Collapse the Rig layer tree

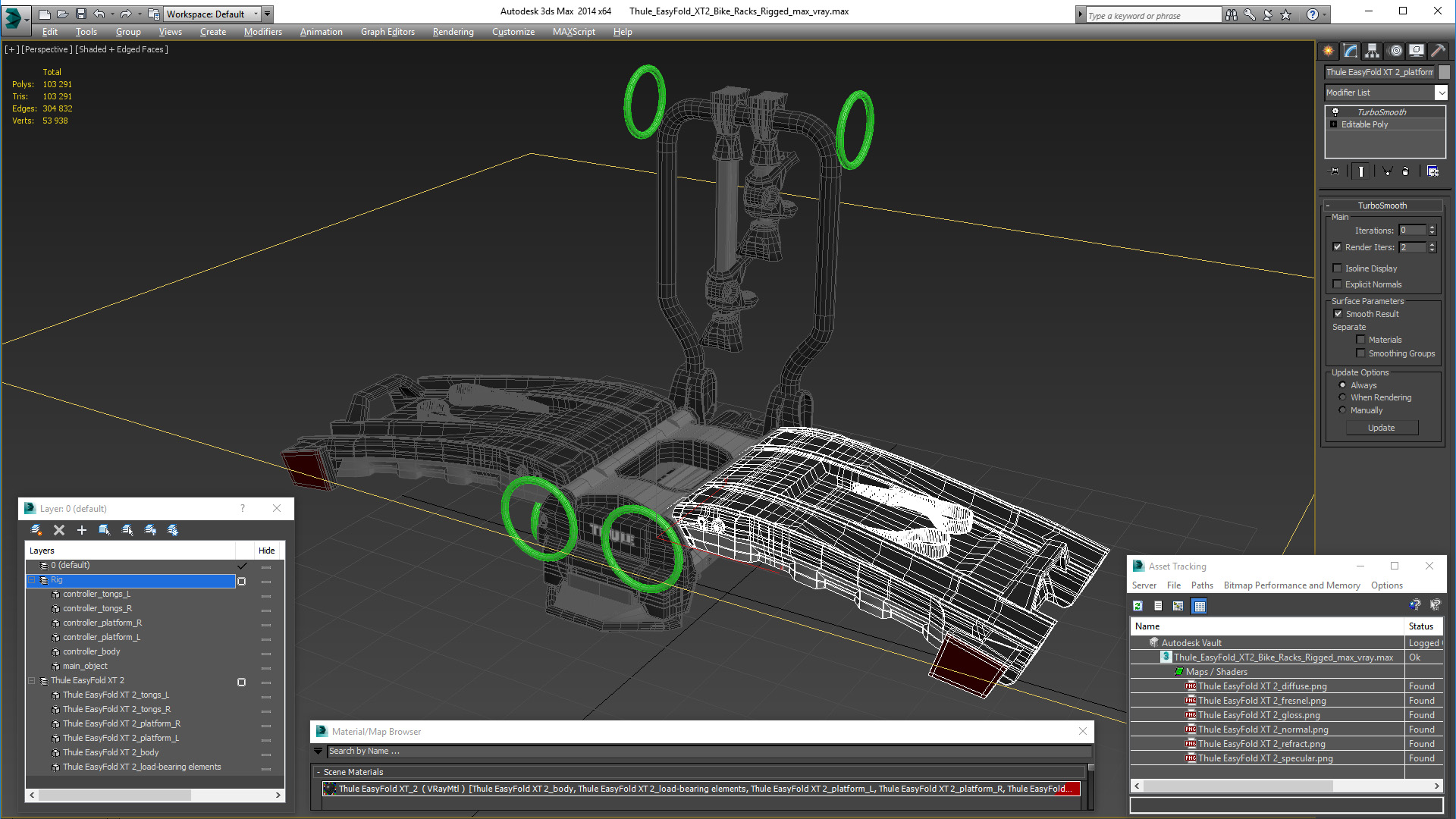click(32, 580)
